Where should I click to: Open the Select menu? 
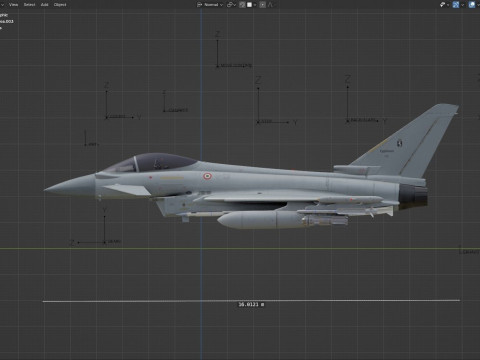[29, 5]
